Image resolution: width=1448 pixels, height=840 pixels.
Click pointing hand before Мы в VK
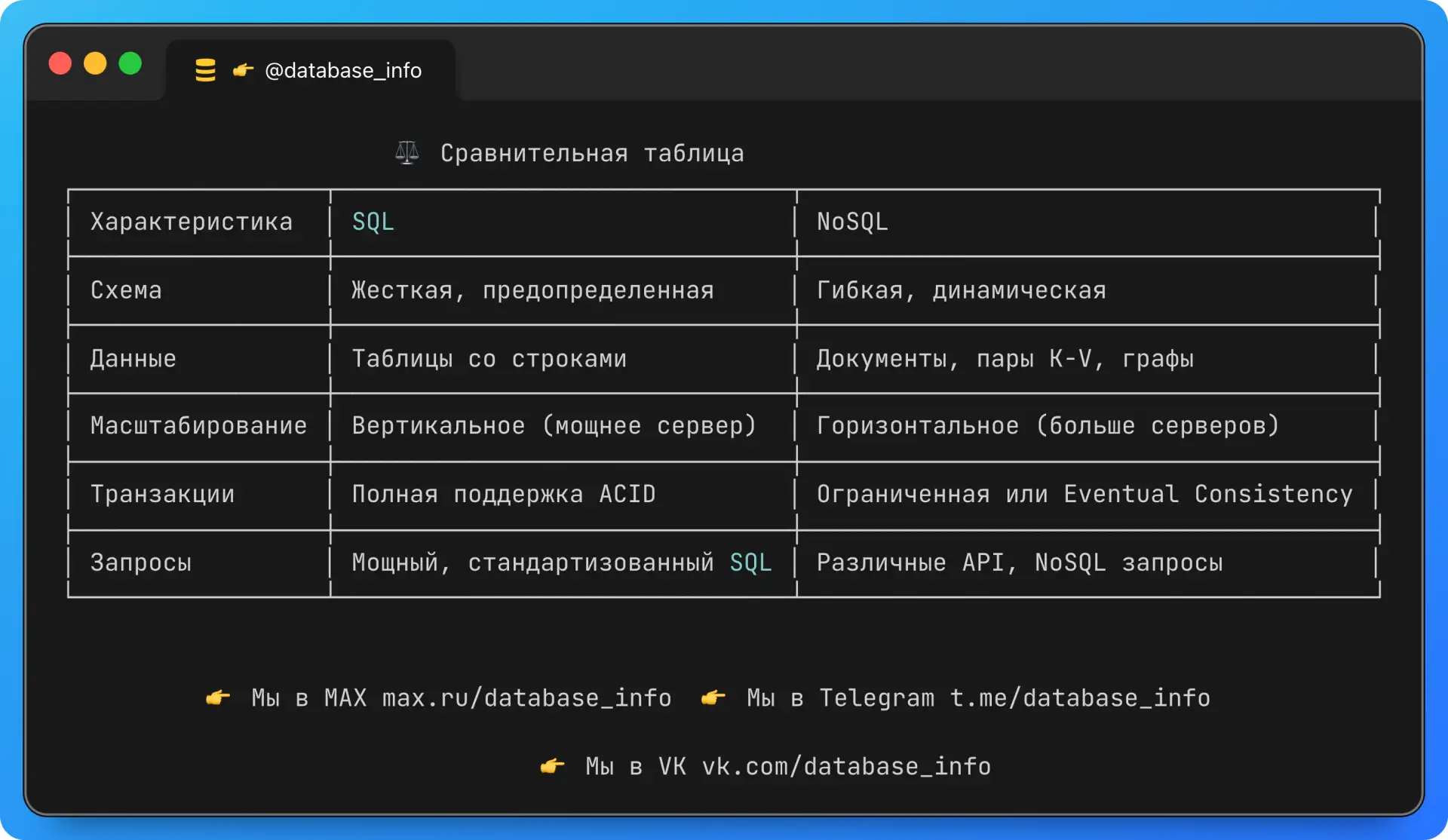(552, 766)
